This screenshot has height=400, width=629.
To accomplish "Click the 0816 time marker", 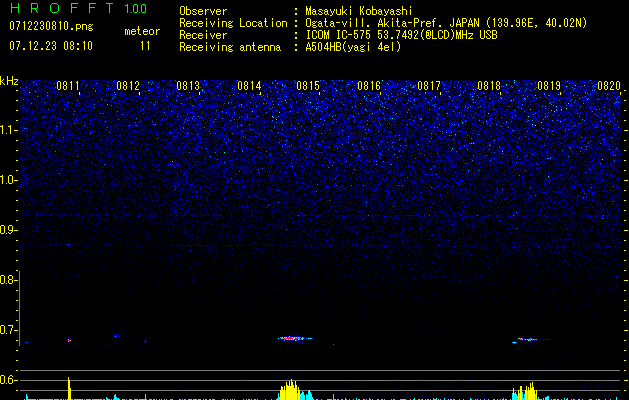I will 369,86.
